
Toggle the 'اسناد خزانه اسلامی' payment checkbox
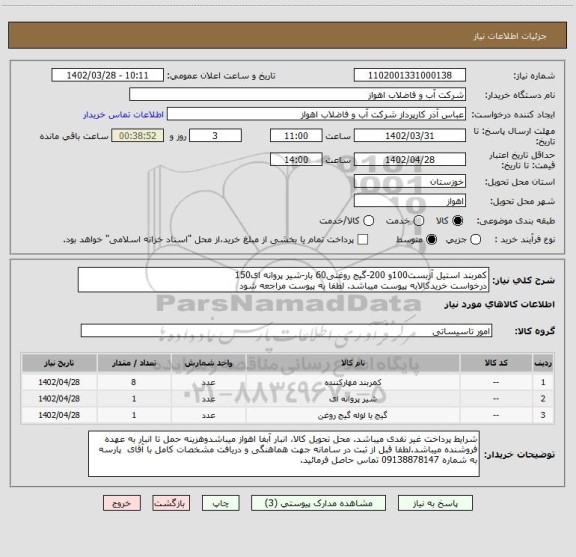pos(363,240)
